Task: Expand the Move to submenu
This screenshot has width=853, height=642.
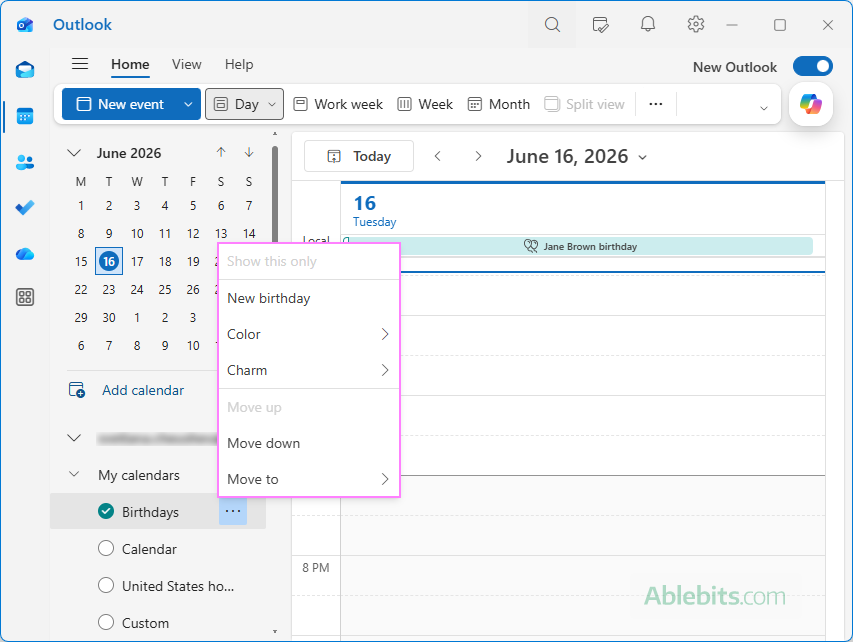Action: (x=309, y=479)
